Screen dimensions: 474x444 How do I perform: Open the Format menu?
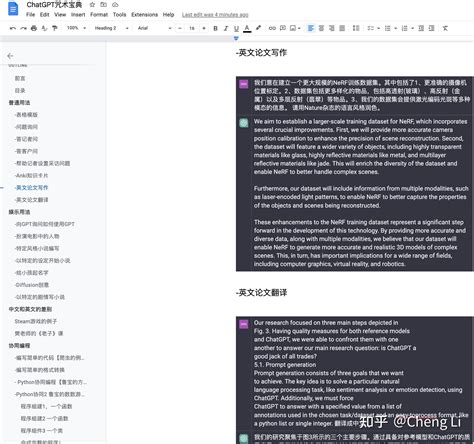click(99, 15)
